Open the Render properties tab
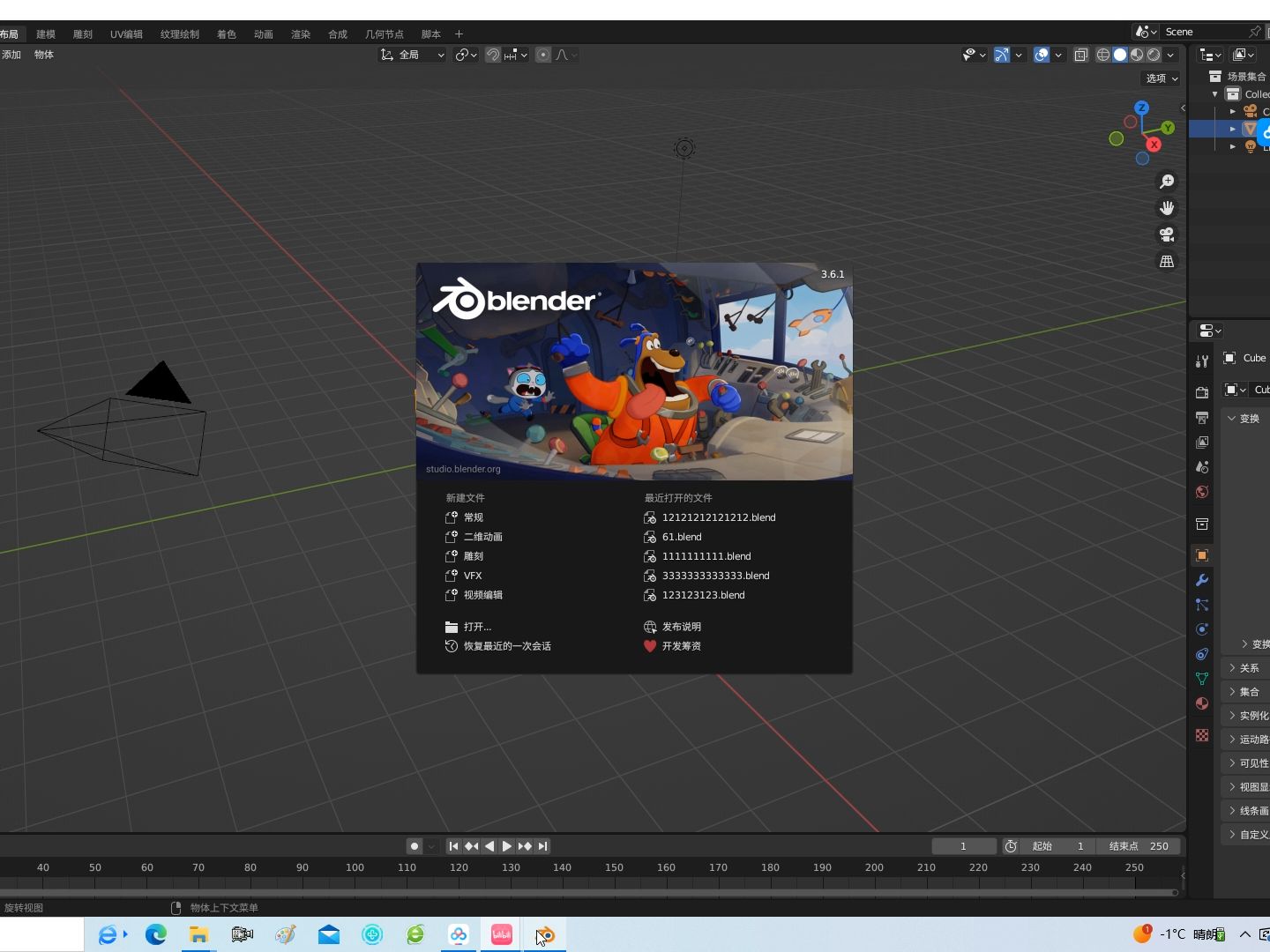The width and height of the screenshot is (1270, 952). coord(1201,392)
